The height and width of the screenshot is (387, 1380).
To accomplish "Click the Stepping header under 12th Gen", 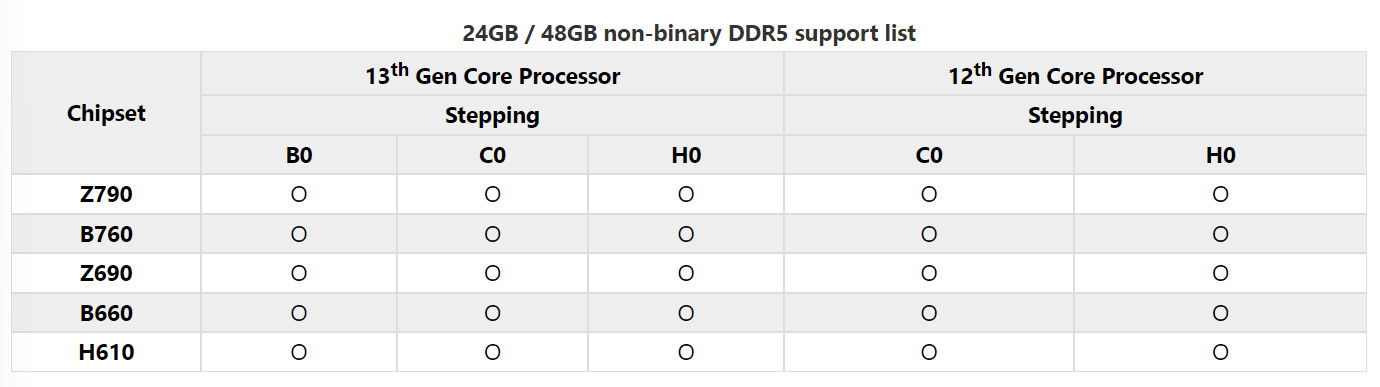I will point(1075,115).
